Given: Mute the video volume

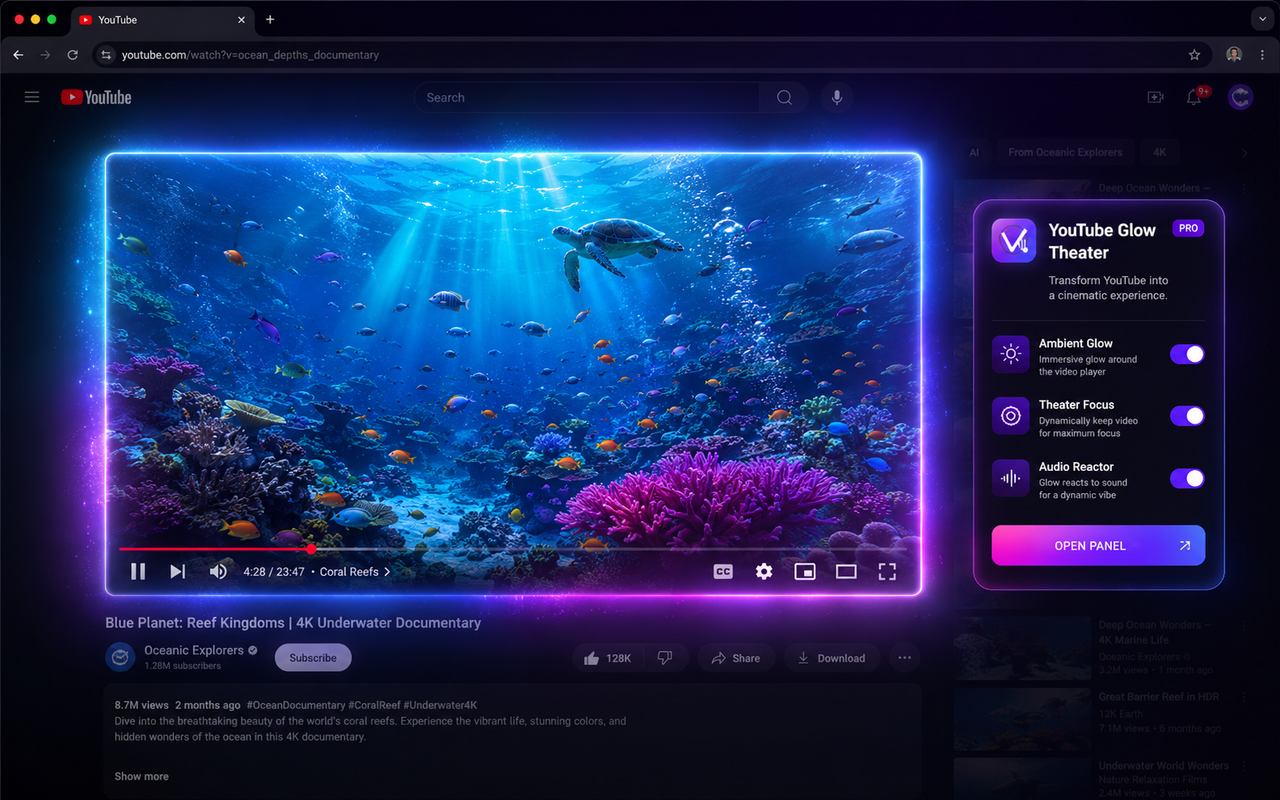Looking at the screenshot, I should point(218,571).
